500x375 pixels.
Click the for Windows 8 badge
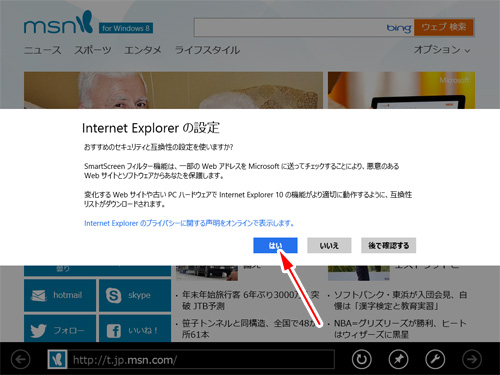click(x=126, y=28)
